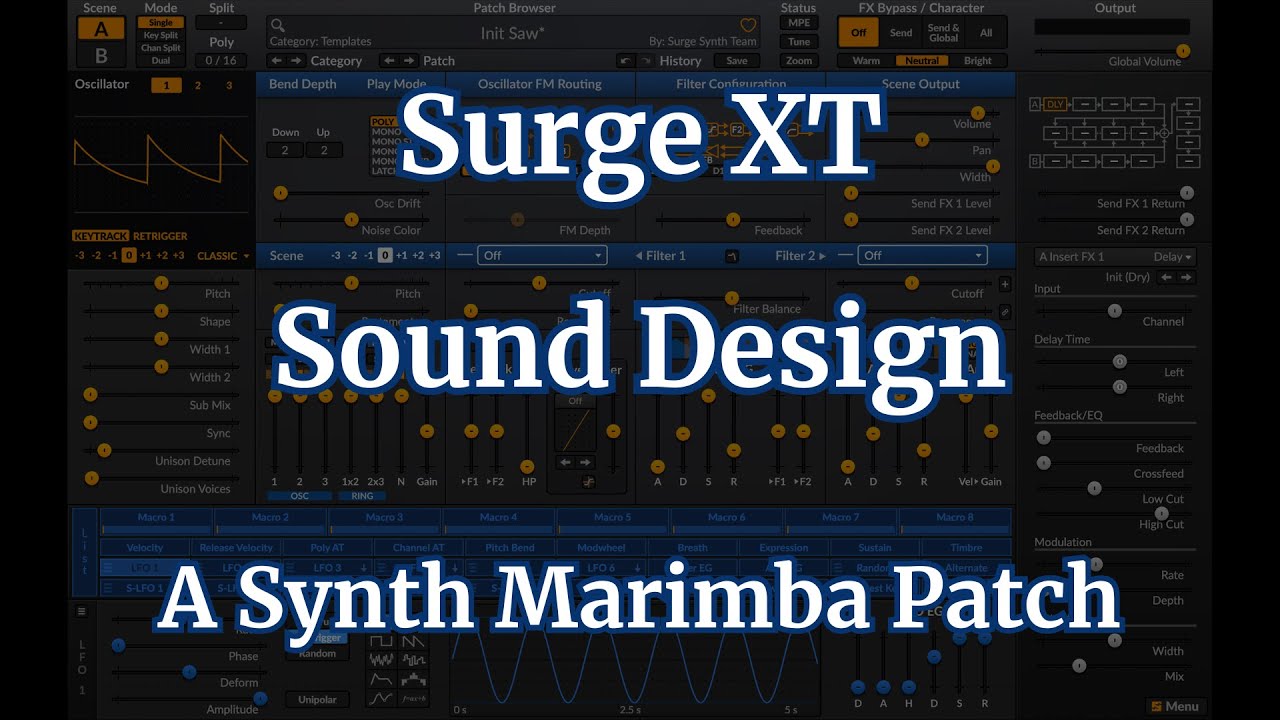Select the DLY block in FX routing
The width and height of the screenshot is (1280, 720).
[x=1056, y=104]
